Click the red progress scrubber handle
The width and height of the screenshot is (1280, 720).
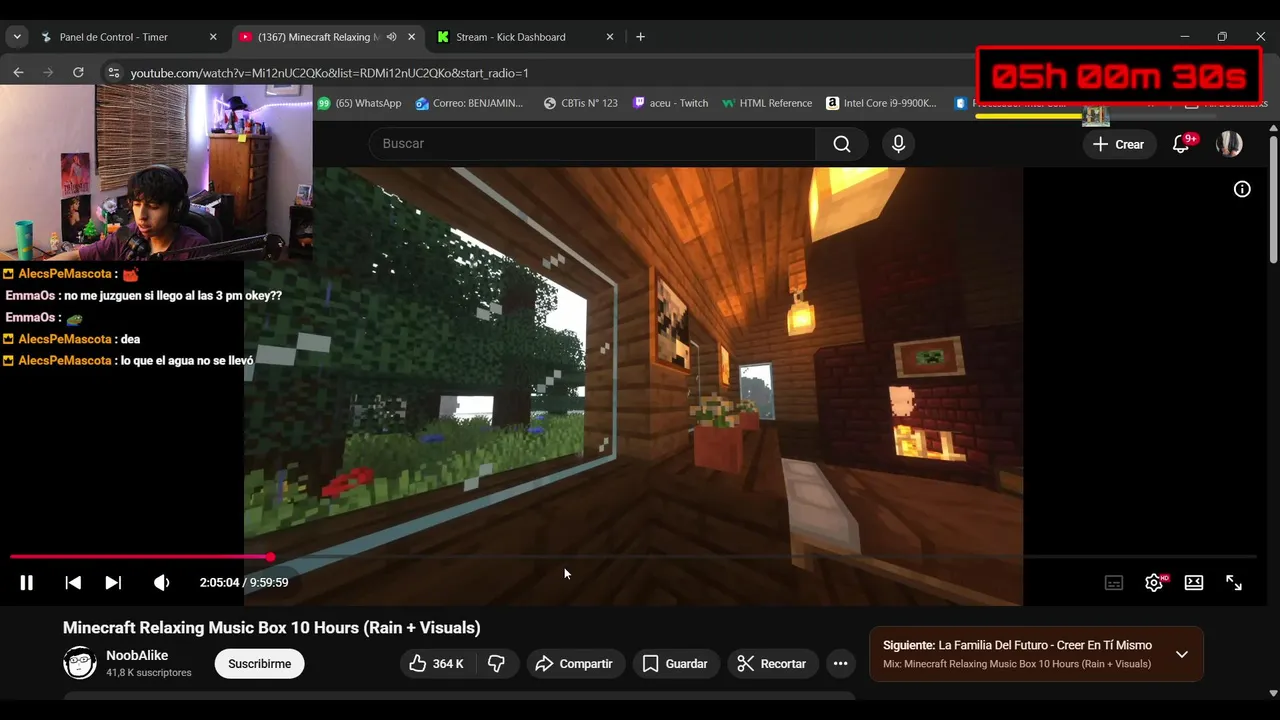tap(270, 557)
